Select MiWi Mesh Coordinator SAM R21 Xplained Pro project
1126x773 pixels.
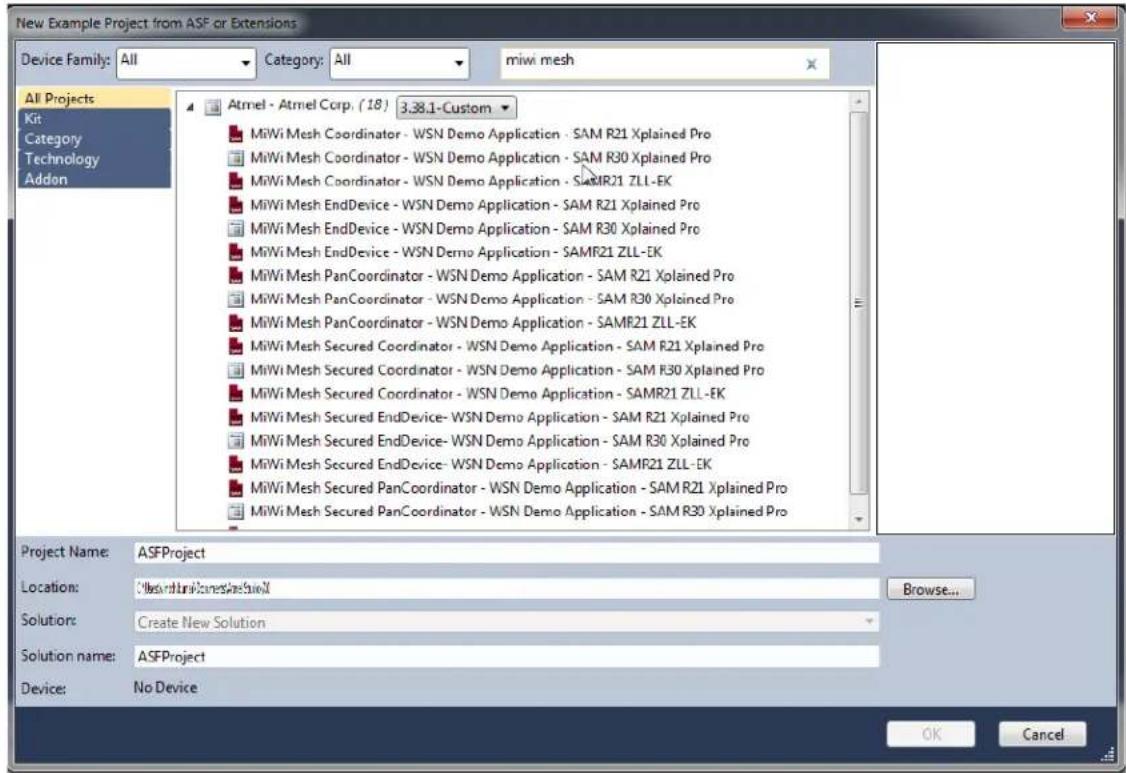(x=480, y=134)
